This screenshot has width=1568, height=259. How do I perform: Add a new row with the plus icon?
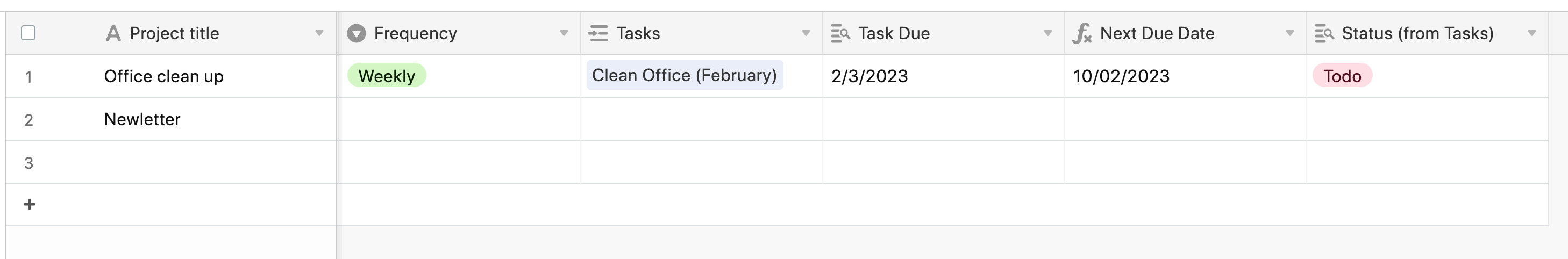[29, 204]
